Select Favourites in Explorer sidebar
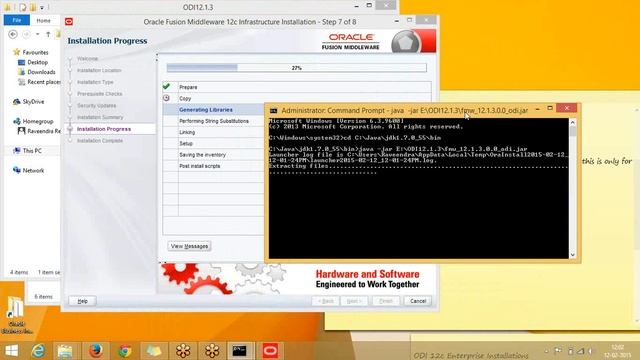This screenshot has width=640, height=360. click(x=35, y=52)
